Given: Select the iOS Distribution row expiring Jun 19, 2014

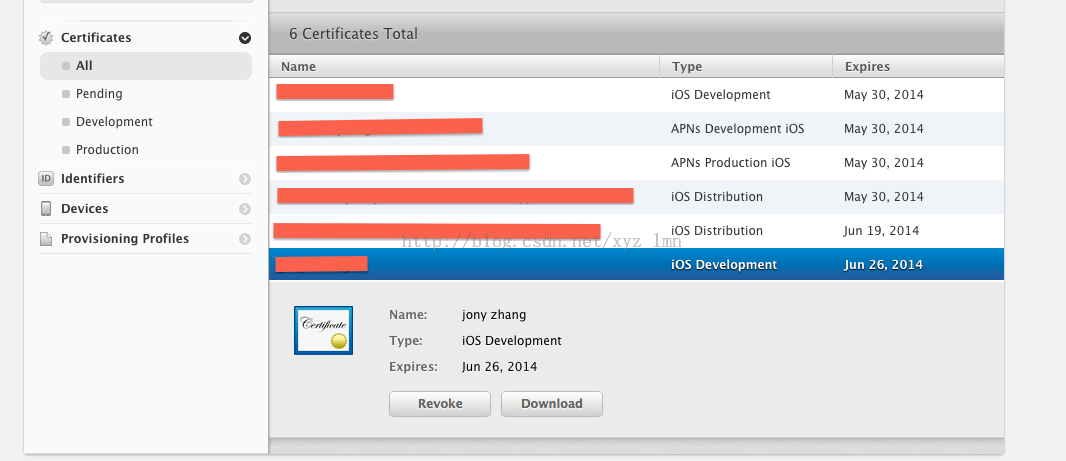Looking at the screenshot, I should 636,231.
